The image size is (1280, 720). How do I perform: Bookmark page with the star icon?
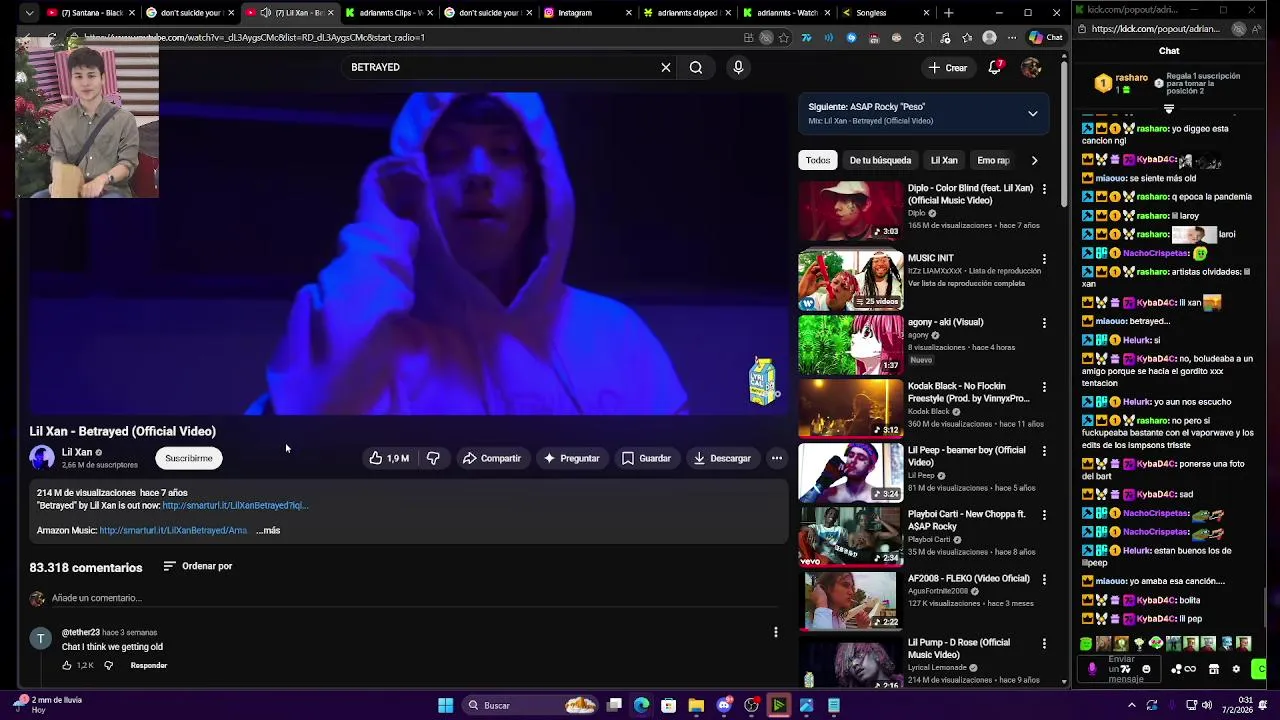click(x=783, y=38)
